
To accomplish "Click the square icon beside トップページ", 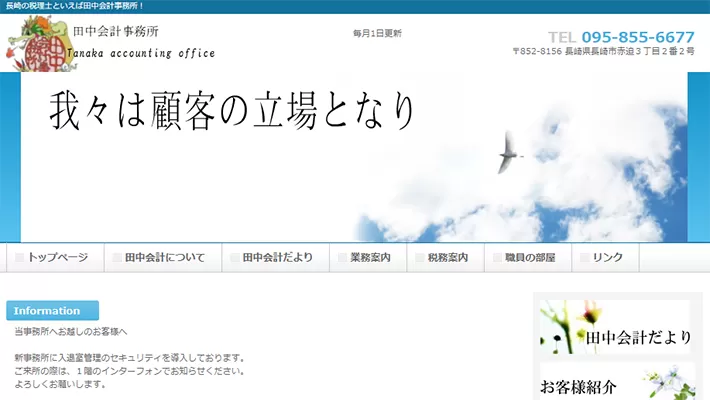I will pos(19,258).
